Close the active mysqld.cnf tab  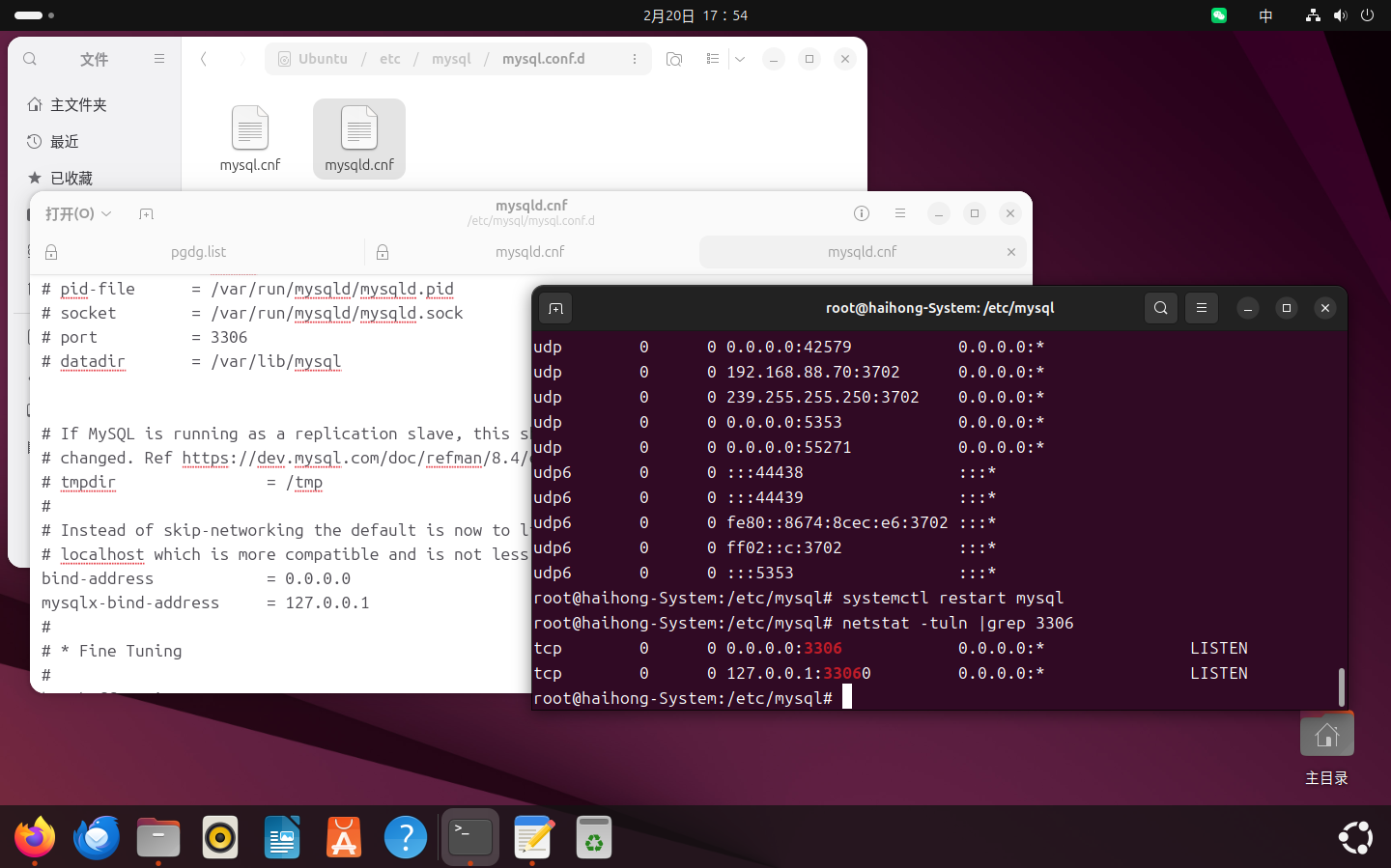pyautogui.click(x=1011, y=252)
